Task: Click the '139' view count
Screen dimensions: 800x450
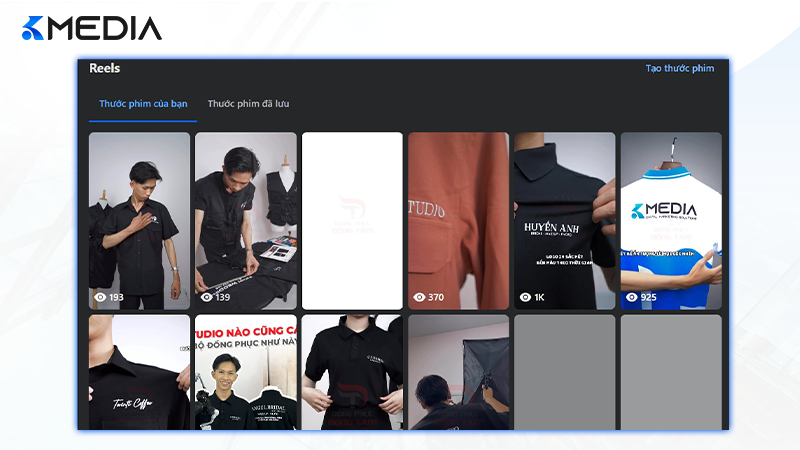Action: (223, 297)
